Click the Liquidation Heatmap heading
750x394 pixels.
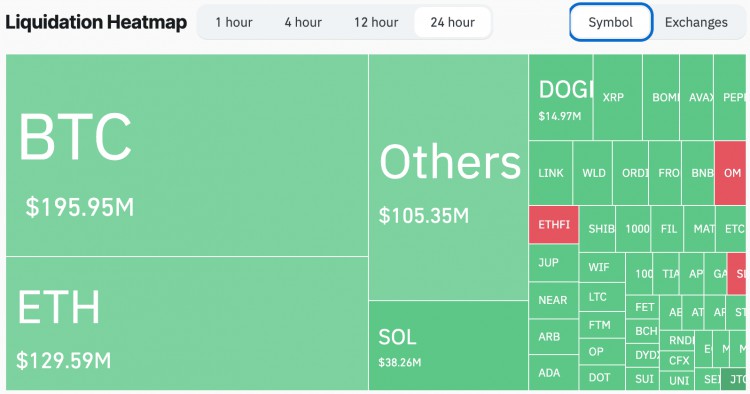coord(96,22)
